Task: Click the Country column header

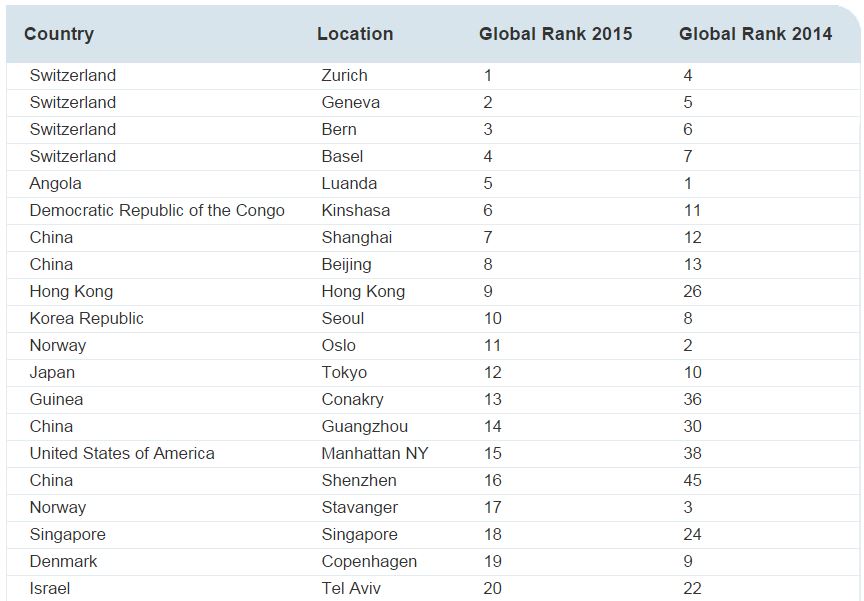Action: 59,34
